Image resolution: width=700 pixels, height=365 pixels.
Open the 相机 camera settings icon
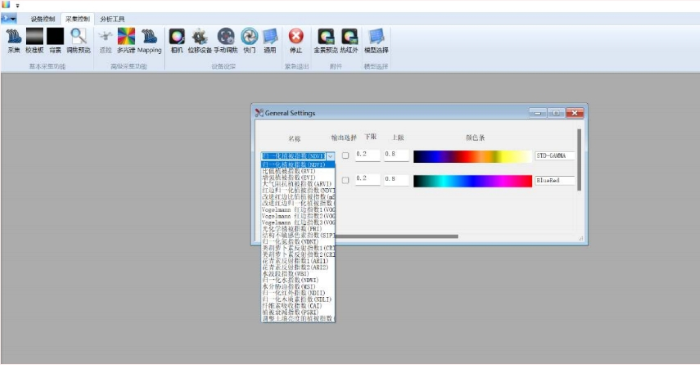177,40
